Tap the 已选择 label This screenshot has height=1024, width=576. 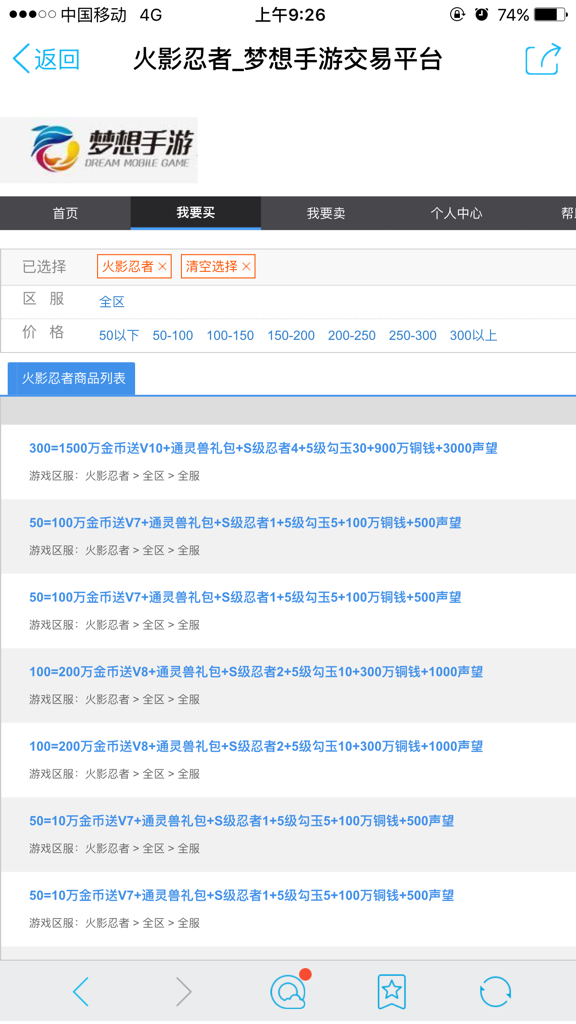coord(44,266)
